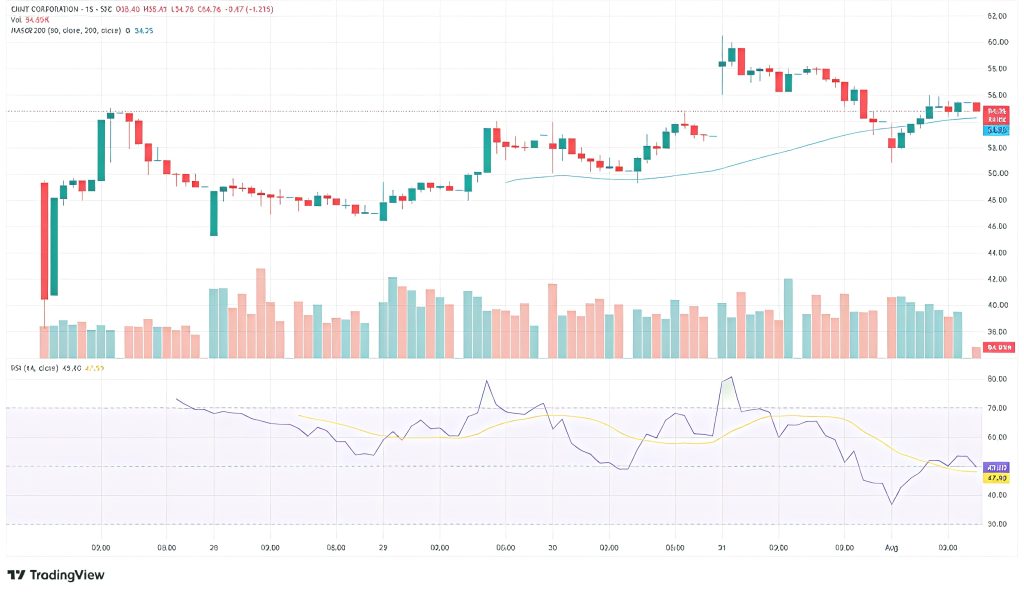Click the 70,00 RSI axis label
This screenshot has width=1024, height=593.
[997, 408]
